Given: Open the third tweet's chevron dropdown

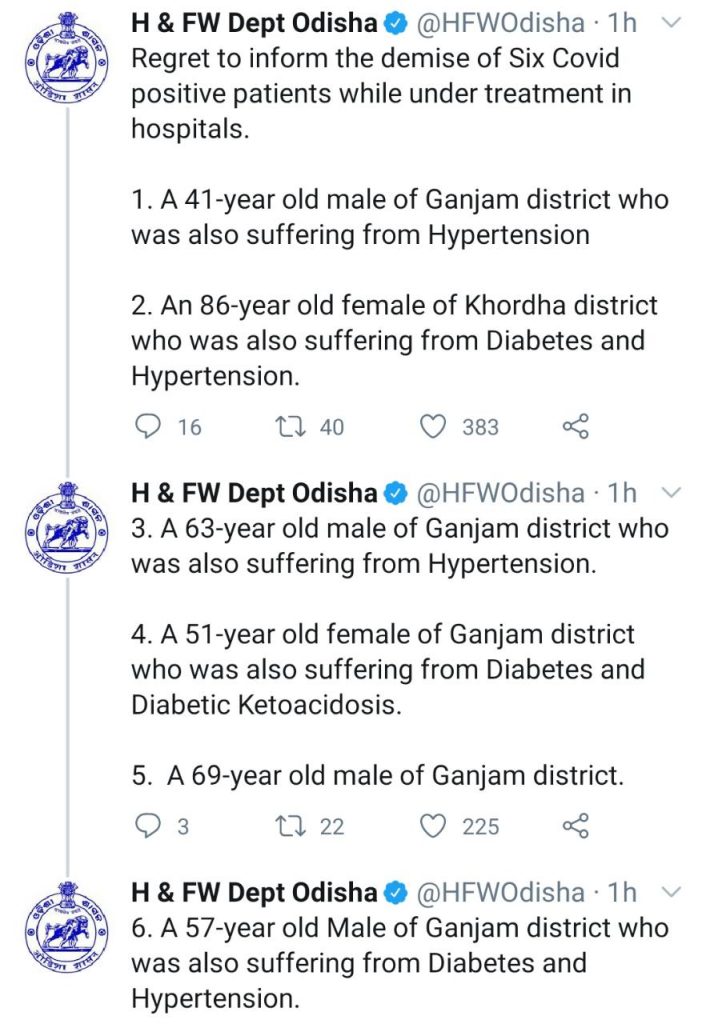Looking at the screenshot, I should pos(671,892).
